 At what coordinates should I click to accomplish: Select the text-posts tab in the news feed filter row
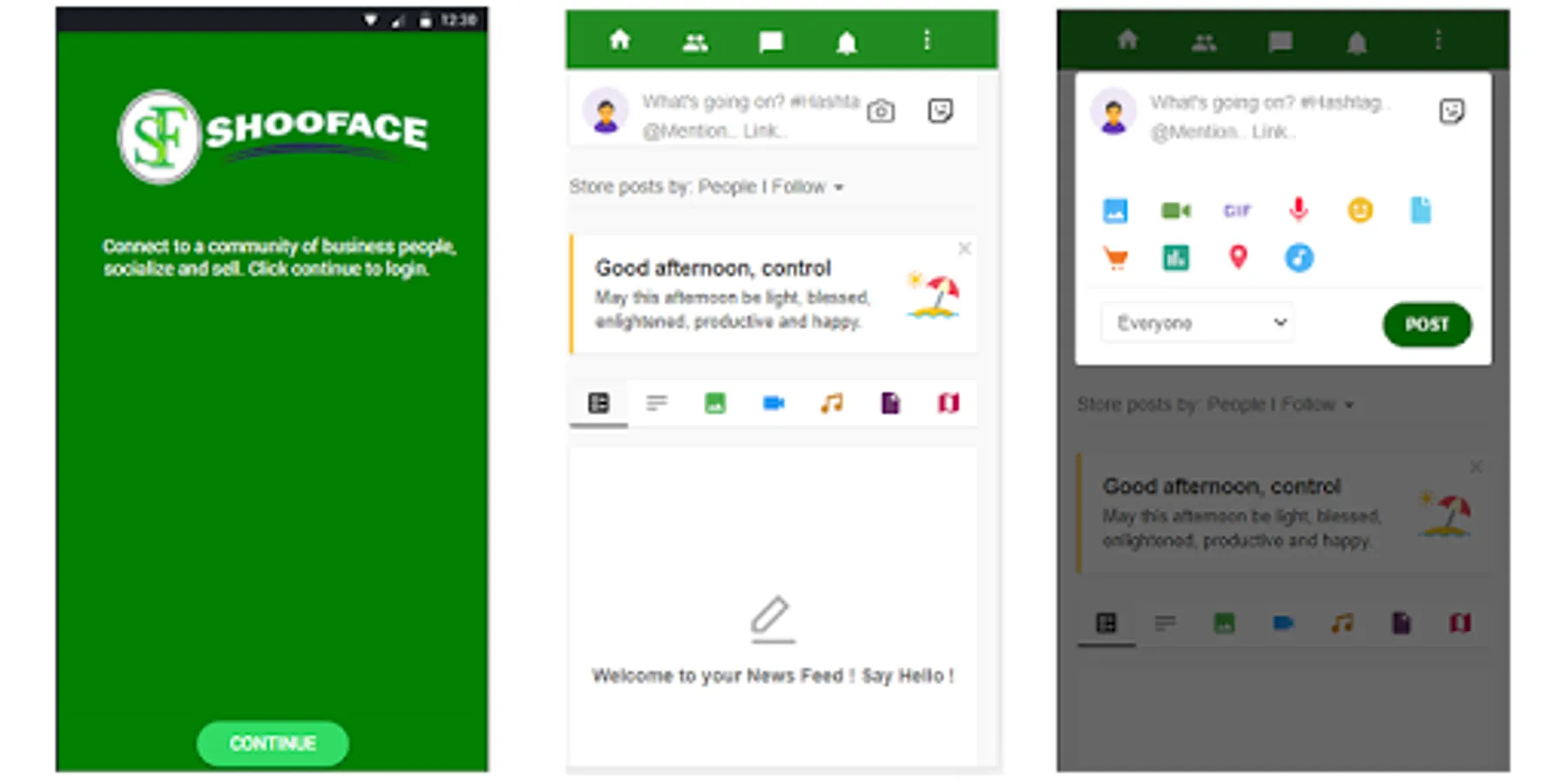click(657, 402)
